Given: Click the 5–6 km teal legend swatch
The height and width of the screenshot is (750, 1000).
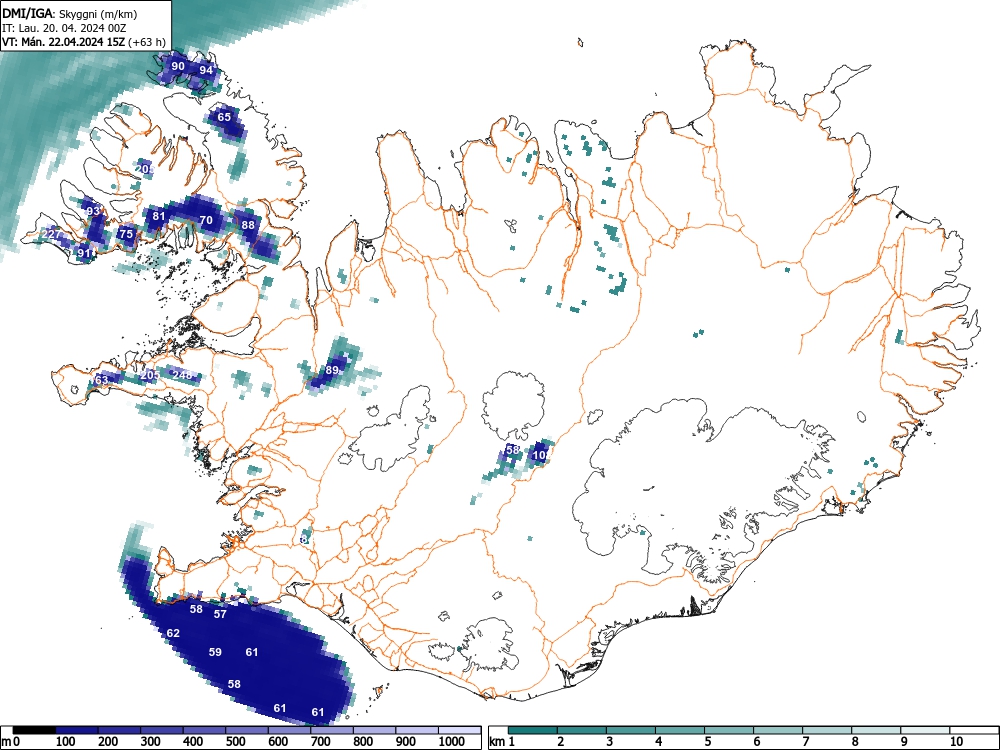Looking at the screenshot, I should 729,730.
